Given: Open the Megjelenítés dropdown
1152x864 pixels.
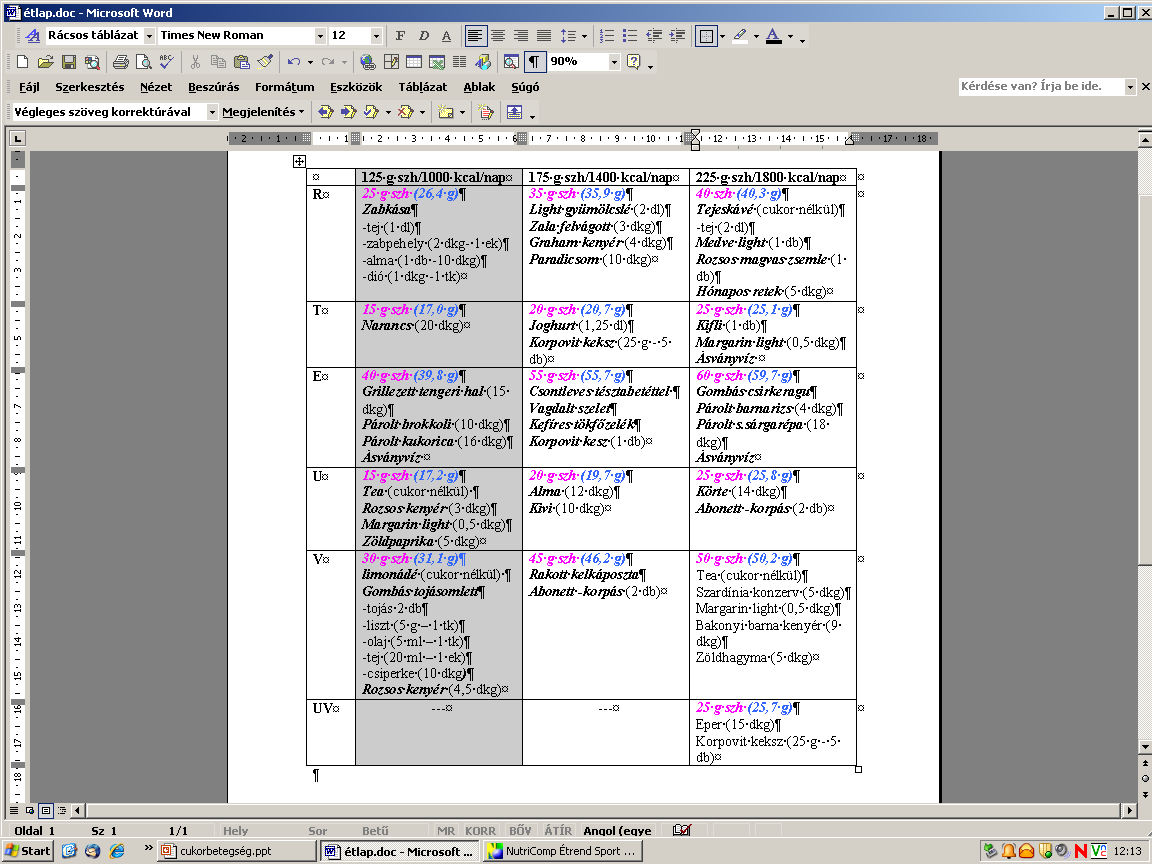Looking at the screenshot, I should [264, 112].
